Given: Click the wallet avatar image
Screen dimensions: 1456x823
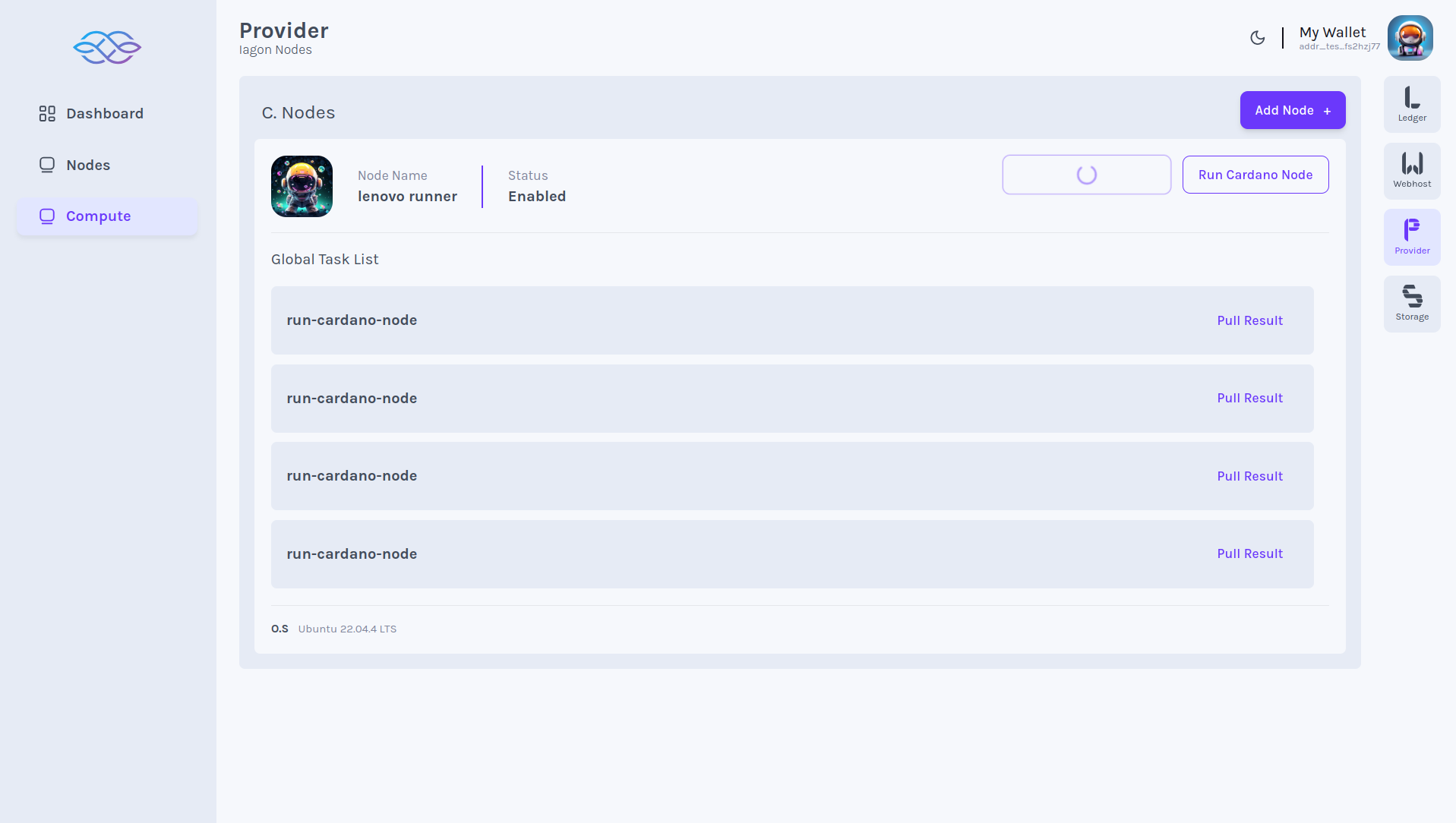Looking at the screenshot, I should click(x=1410, y=38).
